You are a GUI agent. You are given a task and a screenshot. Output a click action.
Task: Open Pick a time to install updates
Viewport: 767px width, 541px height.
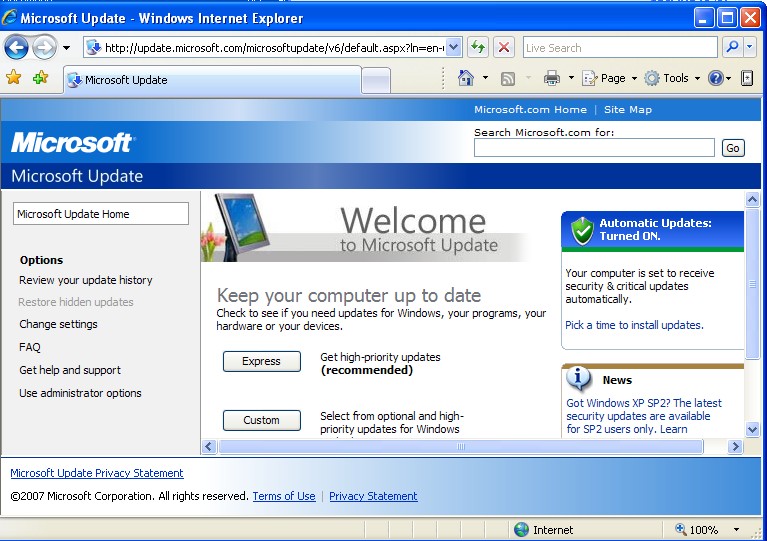pos(634,325)
